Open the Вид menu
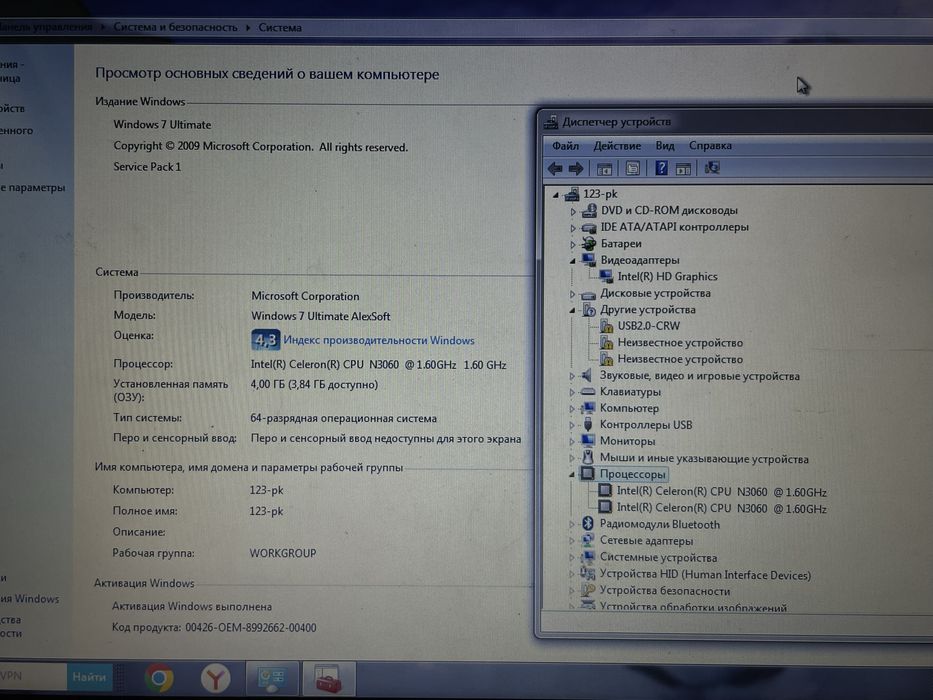This screenshot has height=700, width=933. click(x=665, y=146)
